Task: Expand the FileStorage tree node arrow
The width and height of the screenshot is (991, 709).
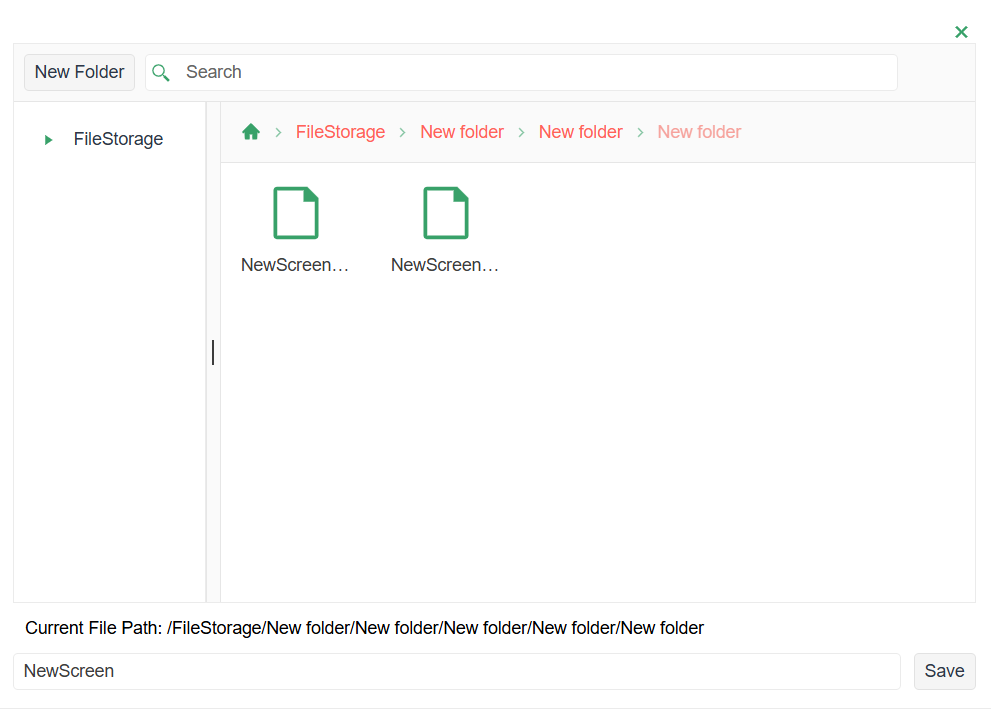Action: click(x=48, y=140)
